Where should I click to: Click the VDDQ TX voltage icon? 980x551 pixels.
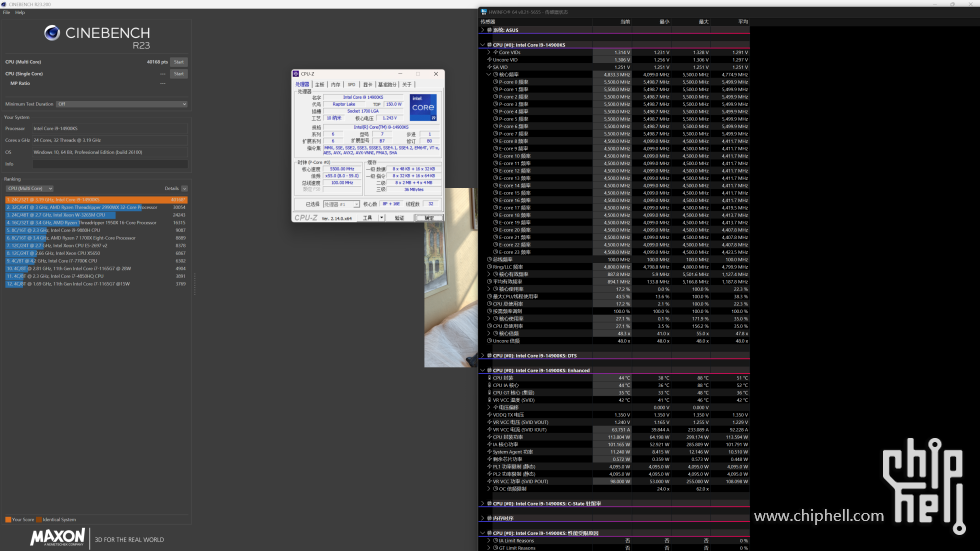489,415
